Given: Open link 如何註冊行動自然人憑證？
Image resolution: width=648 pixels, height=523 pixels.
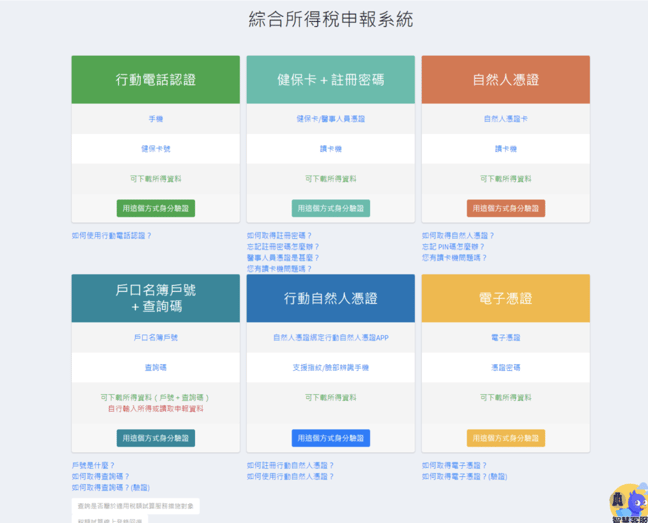Looking at the screenshot, I should click(291, 465).
